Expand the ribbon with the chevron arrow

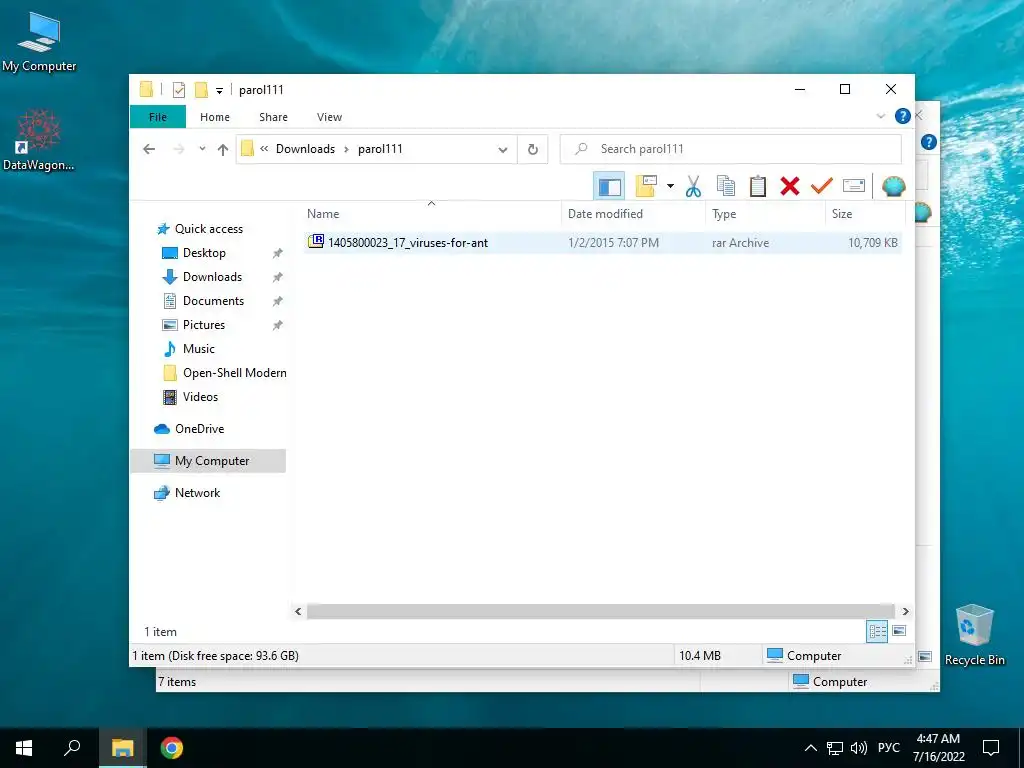(880, 116)
